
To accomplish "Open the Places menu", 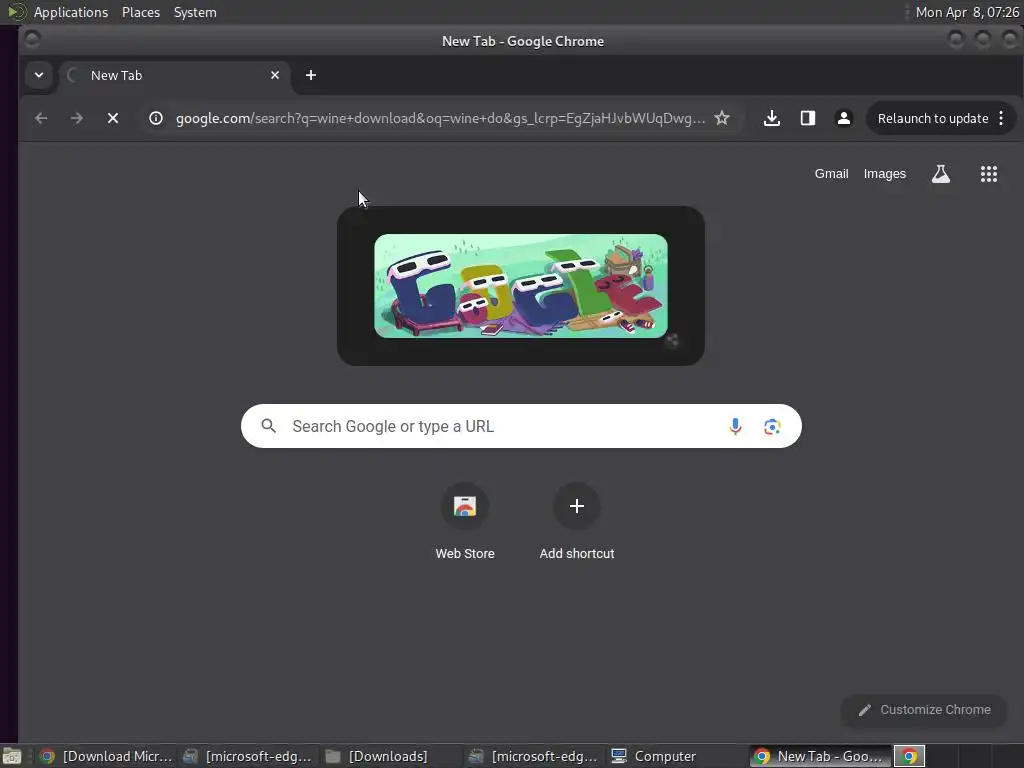I will click(x=141, y=12).
